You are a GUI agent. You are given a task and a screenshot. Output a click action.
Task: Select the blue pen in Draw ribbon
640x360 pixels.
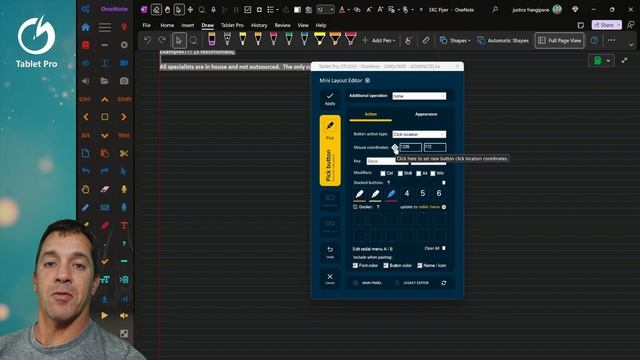304,39
